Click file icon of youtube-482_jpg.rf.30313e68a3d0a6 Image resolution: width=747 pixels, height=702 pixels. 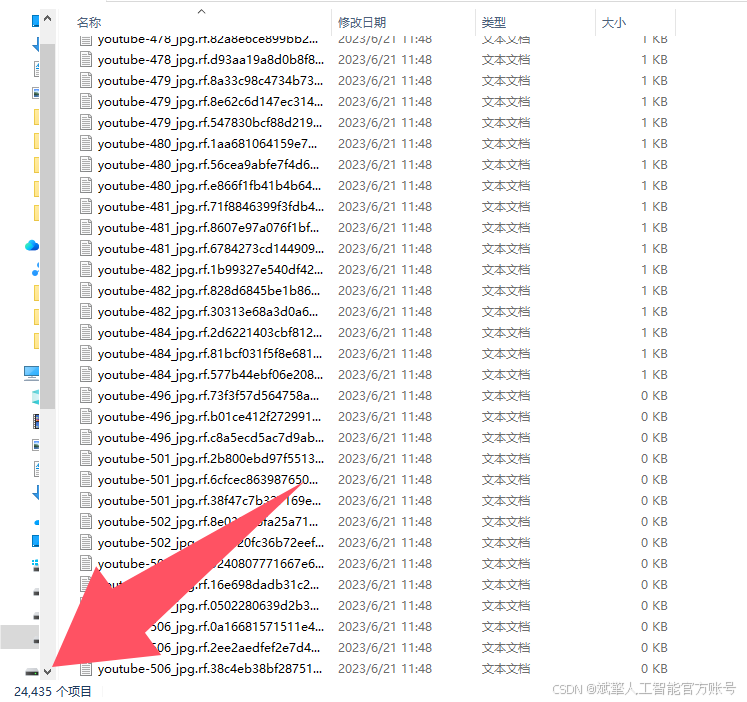[86, 311]
